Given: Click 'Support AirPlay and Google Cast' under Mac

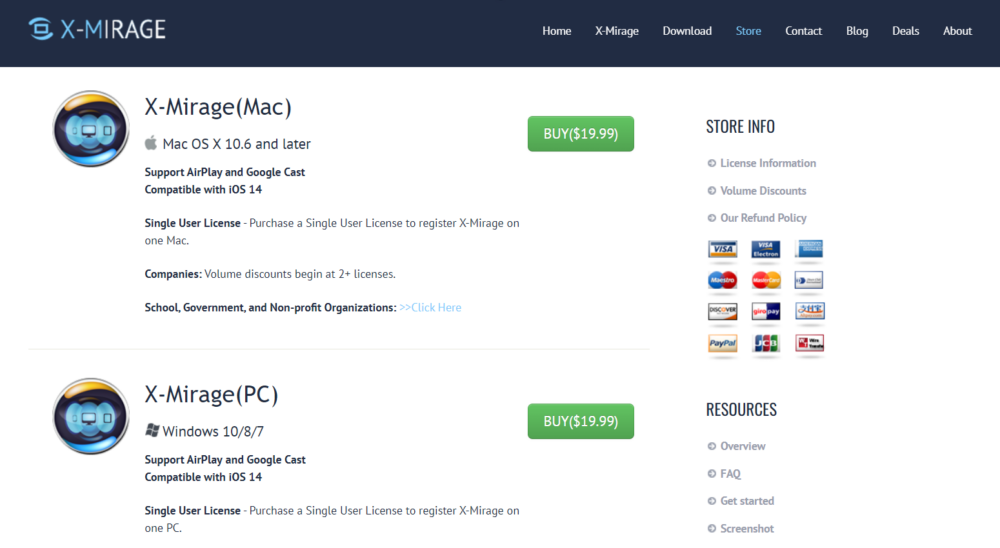Looking at the screenshot, I should [224, 172].
